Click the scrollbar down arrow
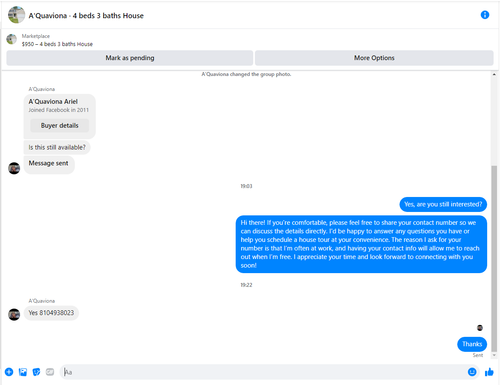The image size is (500, 385). [x=494, y=355]
